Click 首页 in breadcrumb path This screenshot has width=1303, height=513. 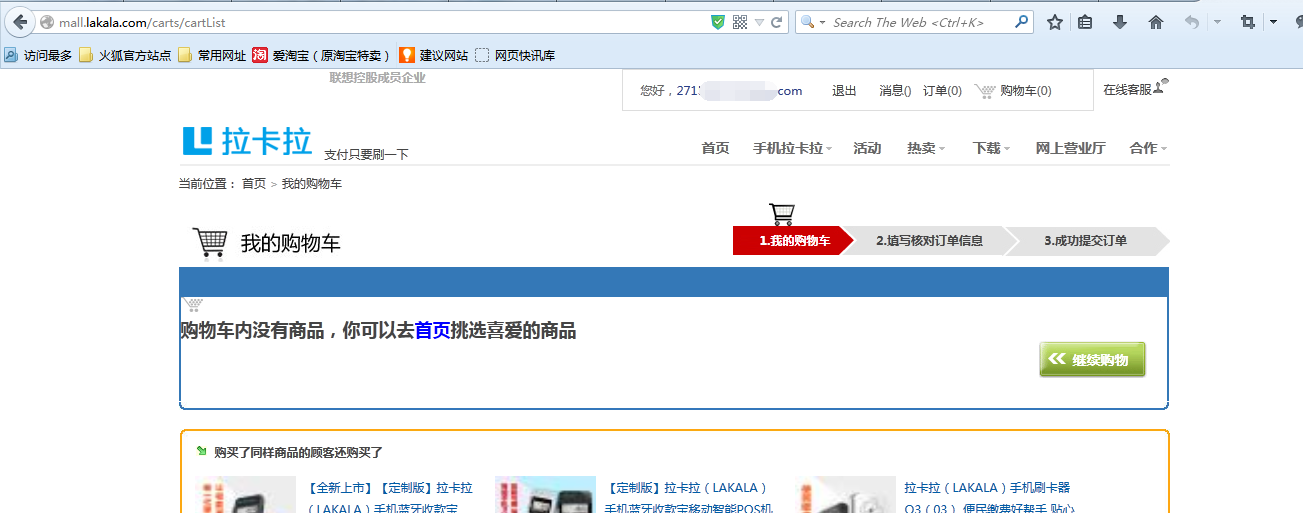254,184
